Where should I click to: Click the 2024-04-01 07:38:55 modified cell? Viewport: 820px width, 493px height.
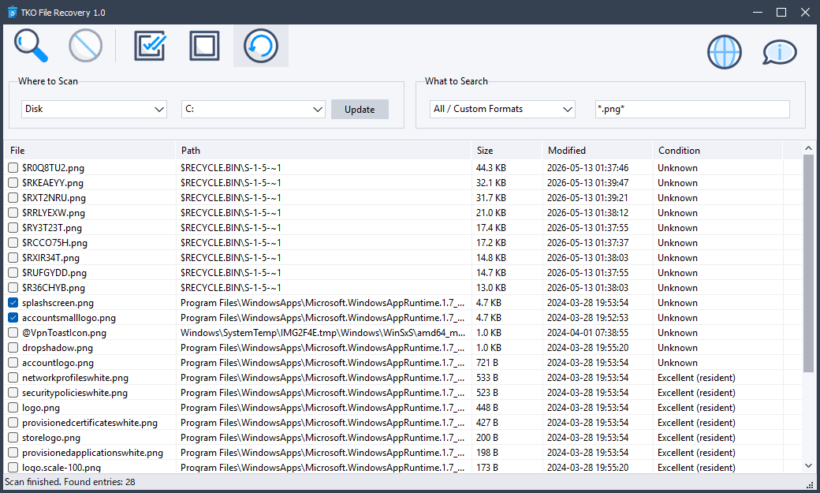588,333
